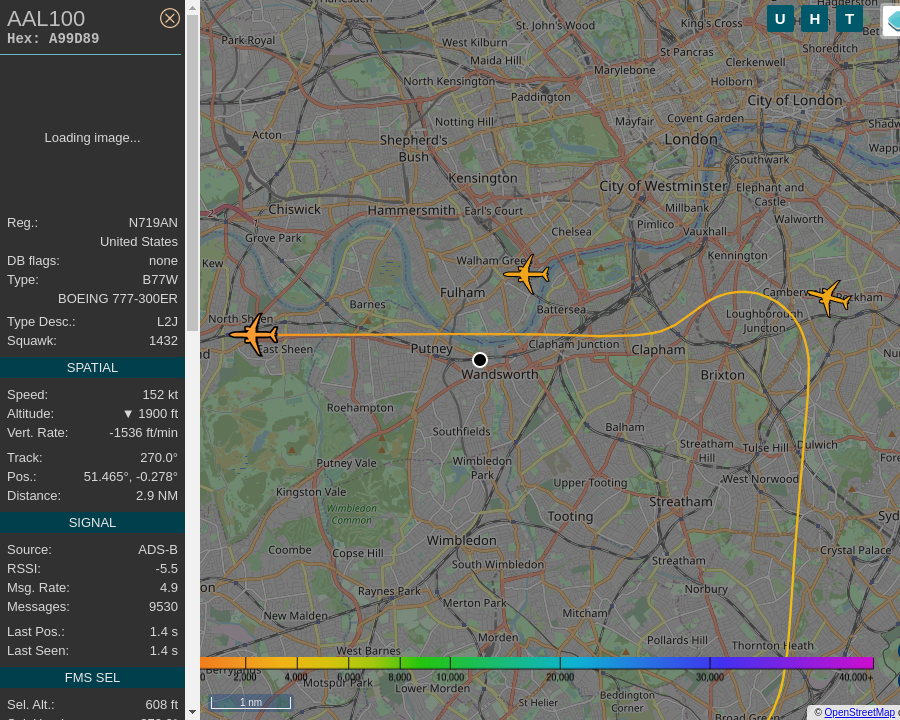Click the Msg. Rate value 4.9
This screenshot has height=720, width=900.
[169, 587]
